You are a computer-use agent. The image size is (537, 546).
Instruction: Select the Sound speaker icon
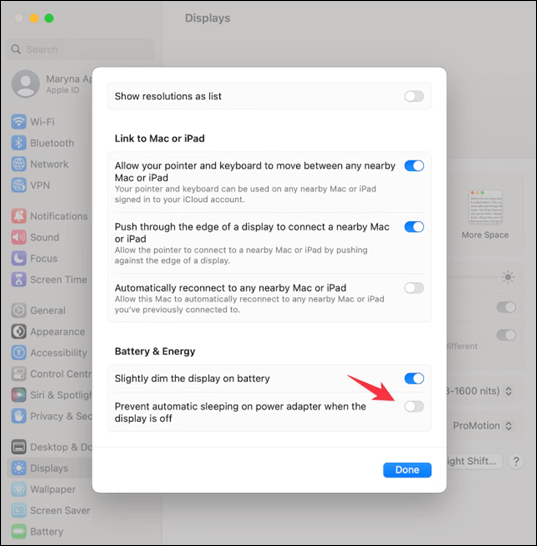18,237
